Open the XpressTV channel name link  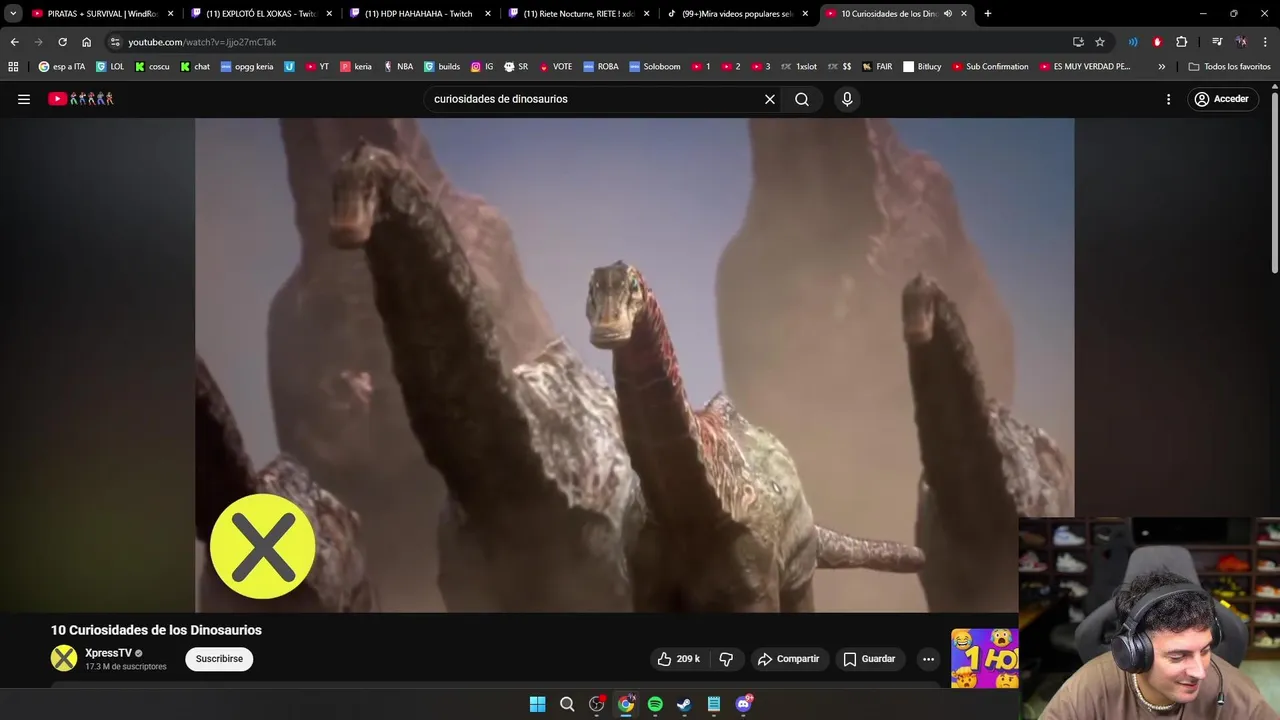[108, 653]
